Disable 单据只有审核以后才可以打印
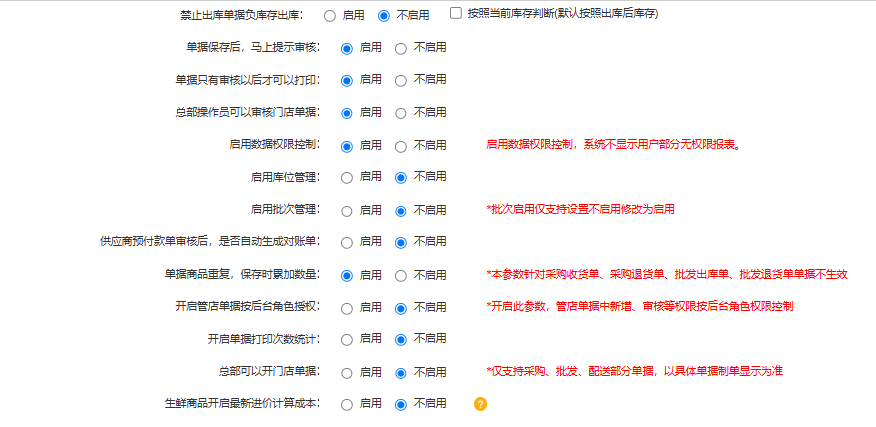Screen dimensions: 876x427 click(x=401, y=80)
